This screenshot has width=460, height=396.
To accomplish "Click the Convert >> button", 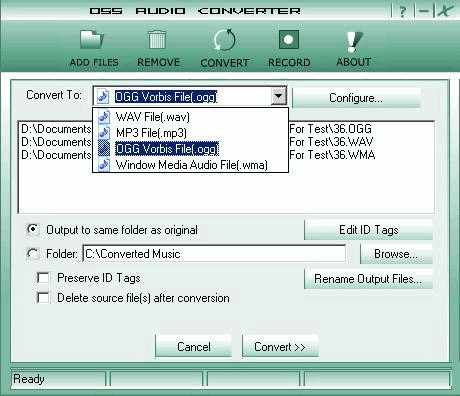I will coord(280,347).
